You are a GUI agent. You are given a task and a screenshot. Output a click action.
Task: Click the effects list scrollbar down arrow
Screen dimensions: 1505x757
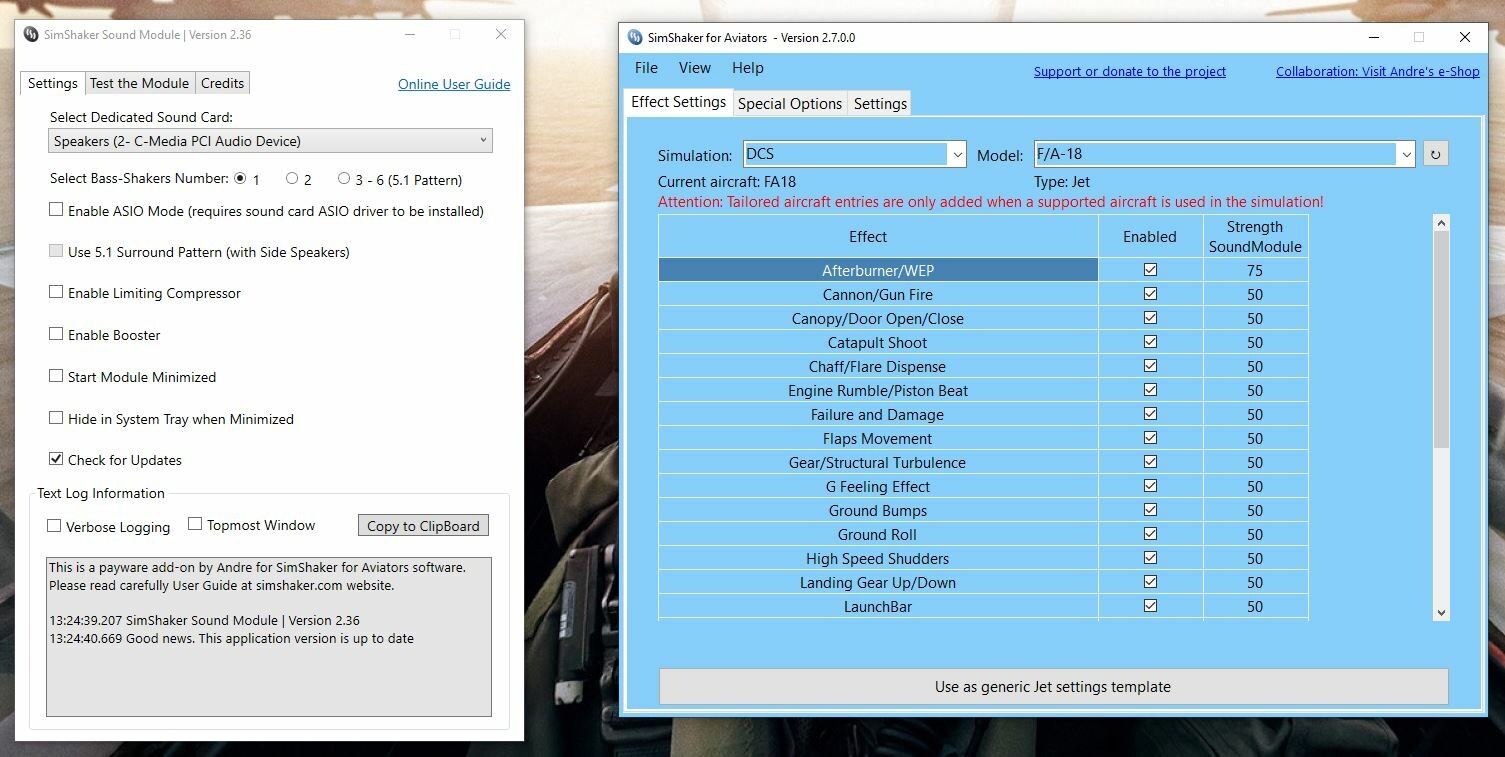click(x=1441, y=612)
